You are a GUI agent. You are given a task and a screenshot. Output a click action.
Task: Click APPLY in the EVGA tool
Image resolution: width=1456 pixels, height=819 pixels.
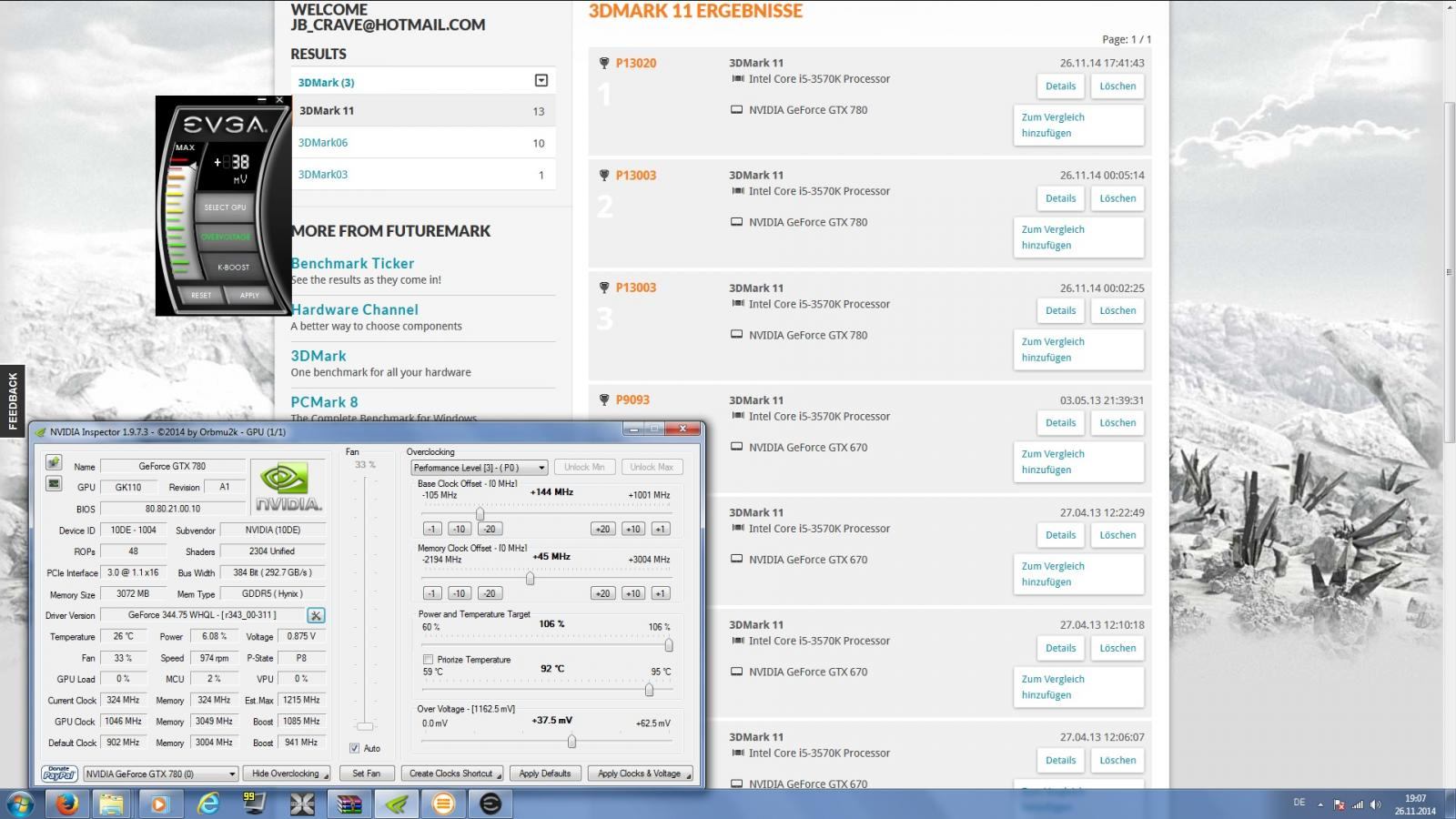pyautogui.click(x=249, y=295)
